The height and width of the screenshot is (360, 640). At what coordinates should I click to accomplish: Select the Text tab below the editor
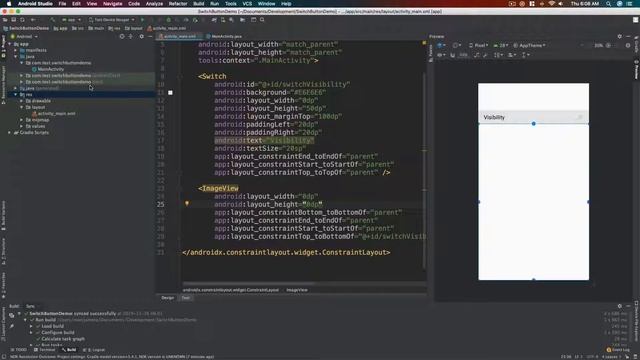click(x=186, y=298)
